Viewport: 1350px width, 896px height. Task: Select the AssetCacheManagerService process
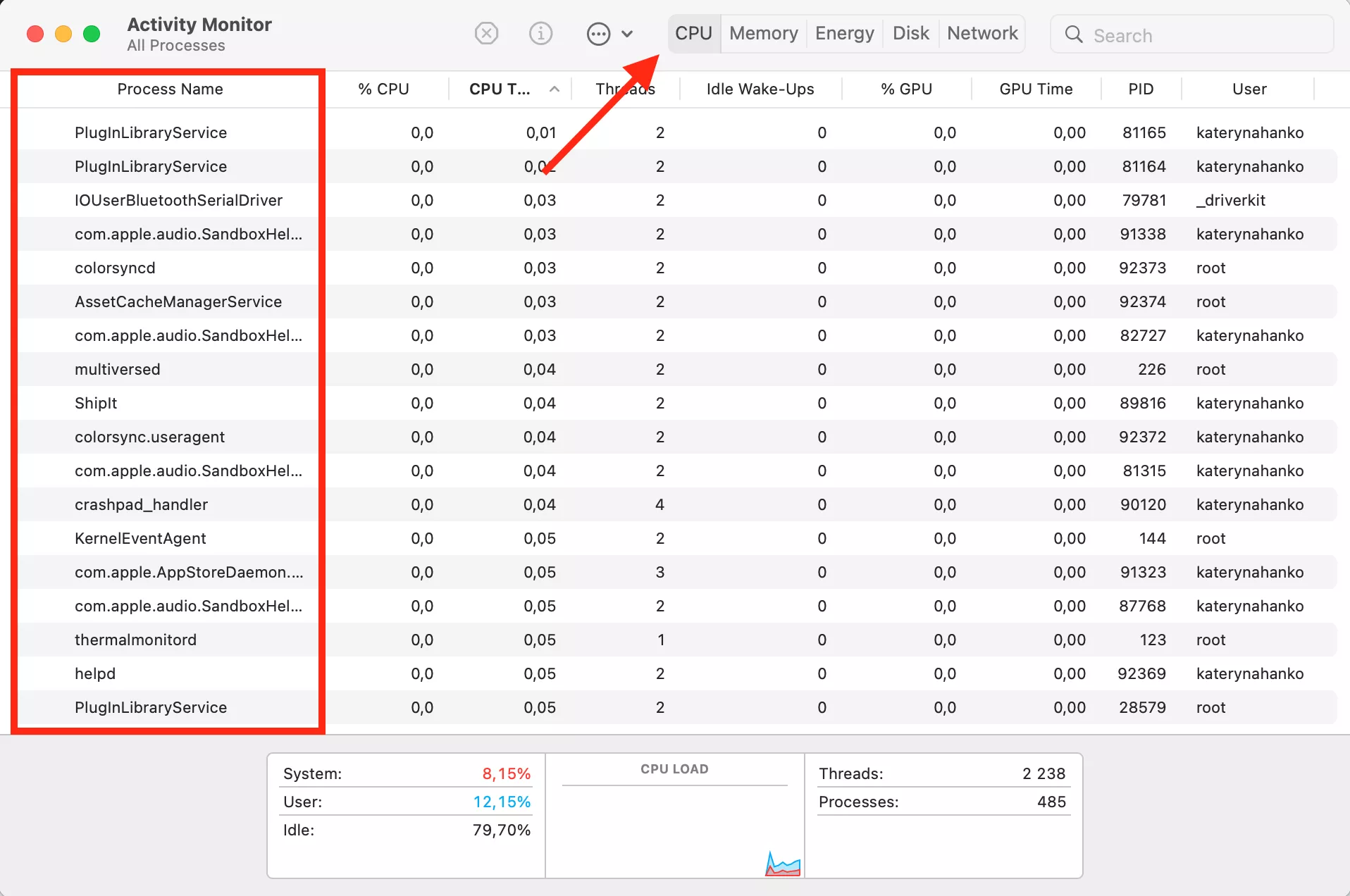coord(675,301)
